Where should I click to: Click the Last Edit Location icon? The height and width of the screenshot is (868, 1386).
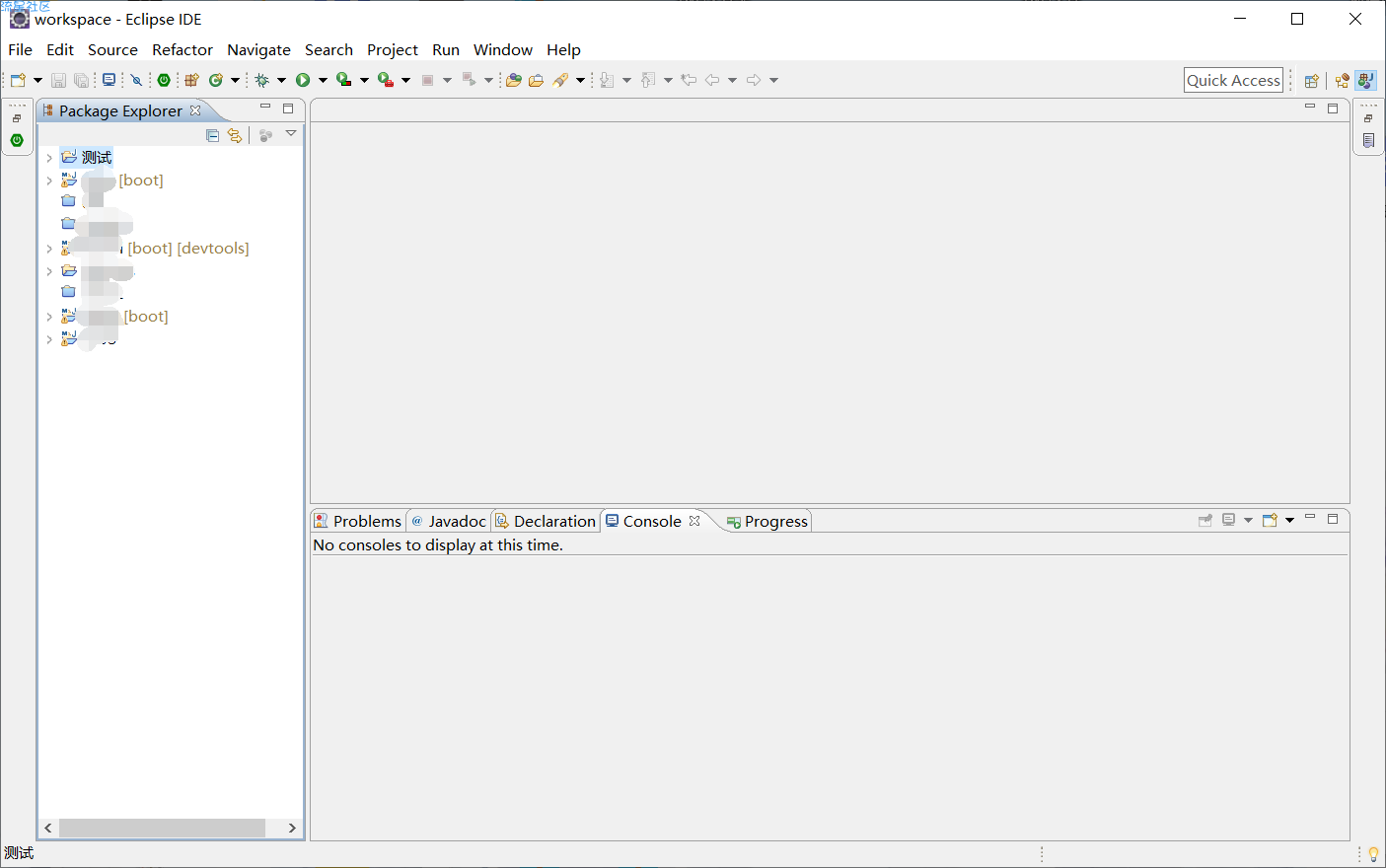[689, 80]
